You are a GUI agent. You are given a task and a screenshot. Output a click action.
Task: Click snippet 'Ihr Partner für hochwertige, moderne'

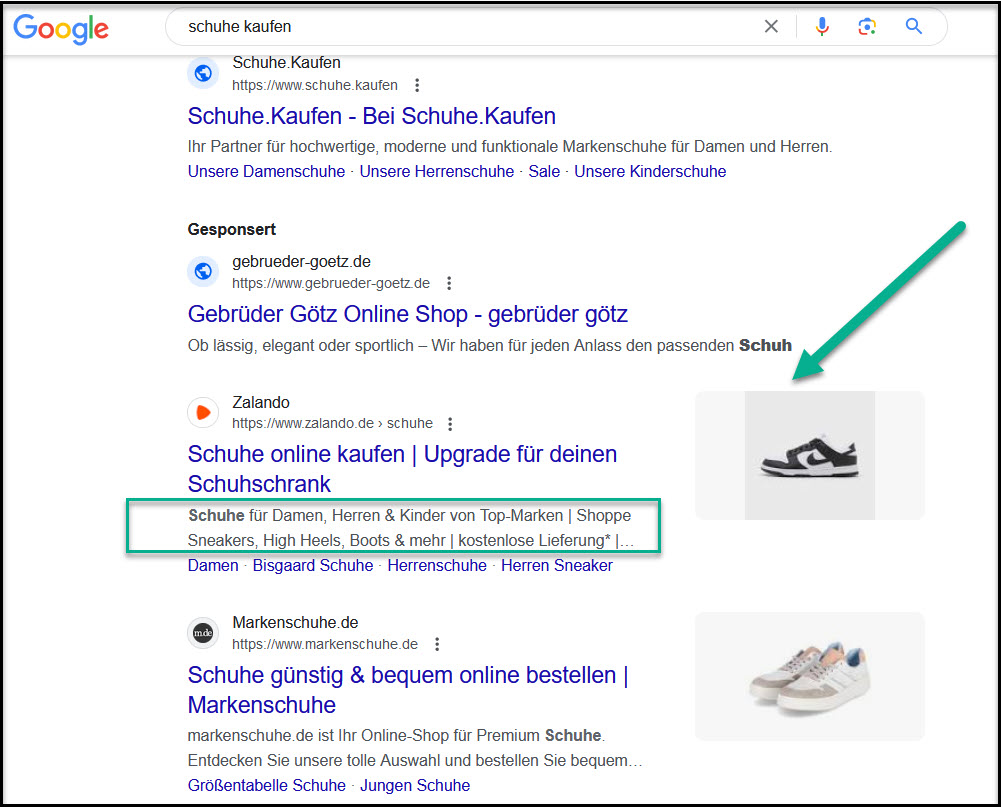(x=510, y=146)
